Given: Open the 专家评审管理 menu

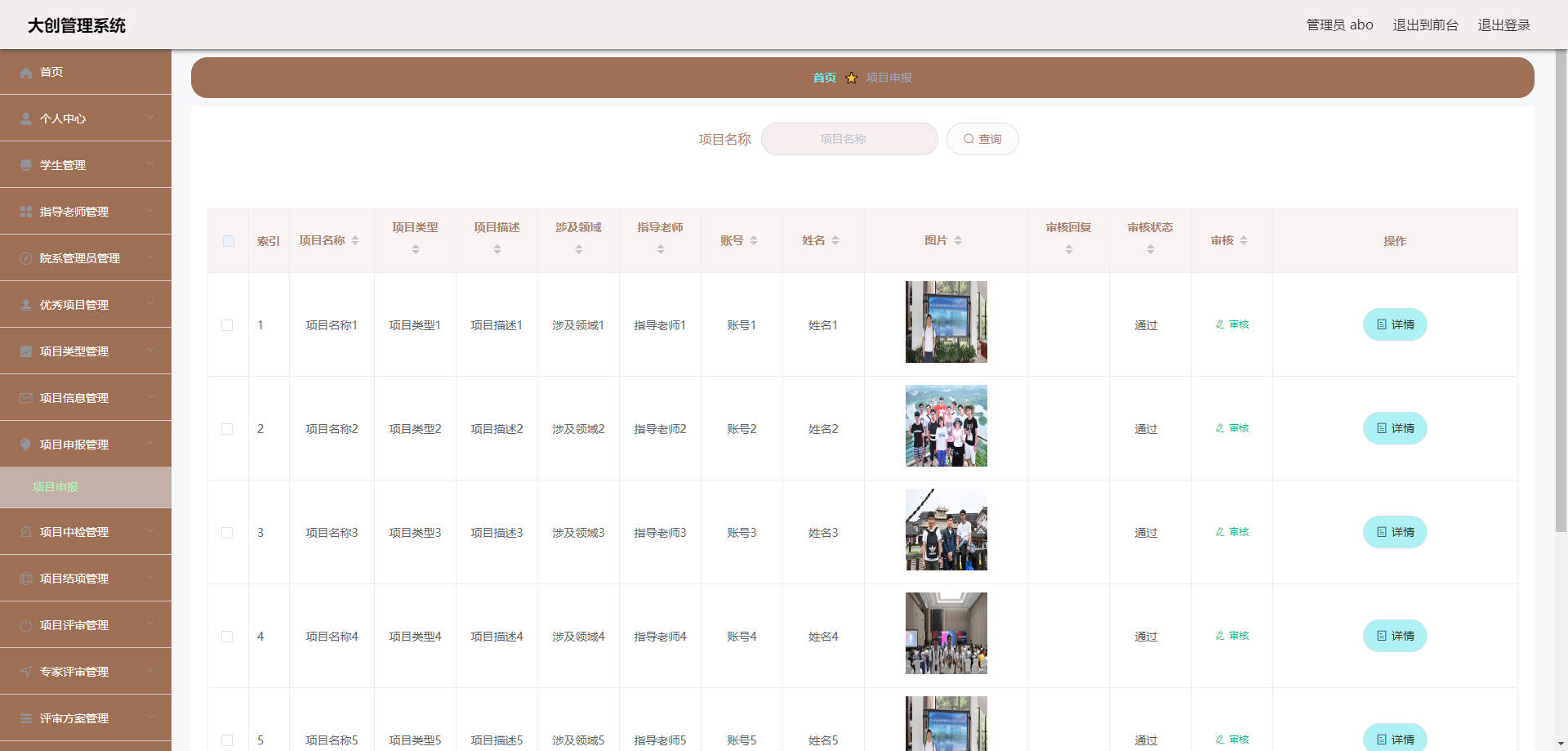Looking at the screenshot, I should click(86, 672).
